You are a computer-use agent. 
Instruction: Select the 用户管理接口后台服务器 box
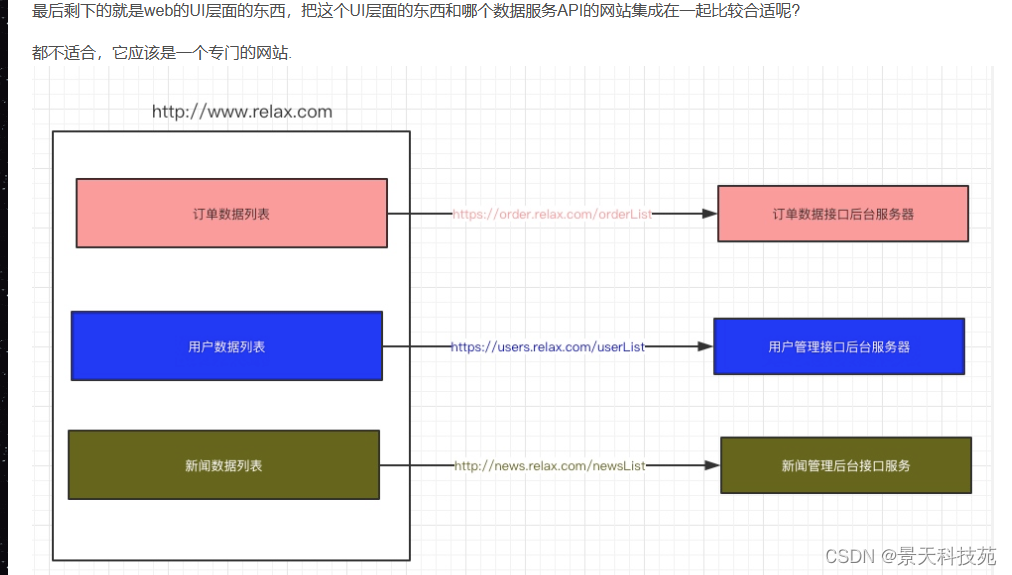pos(839,347)
